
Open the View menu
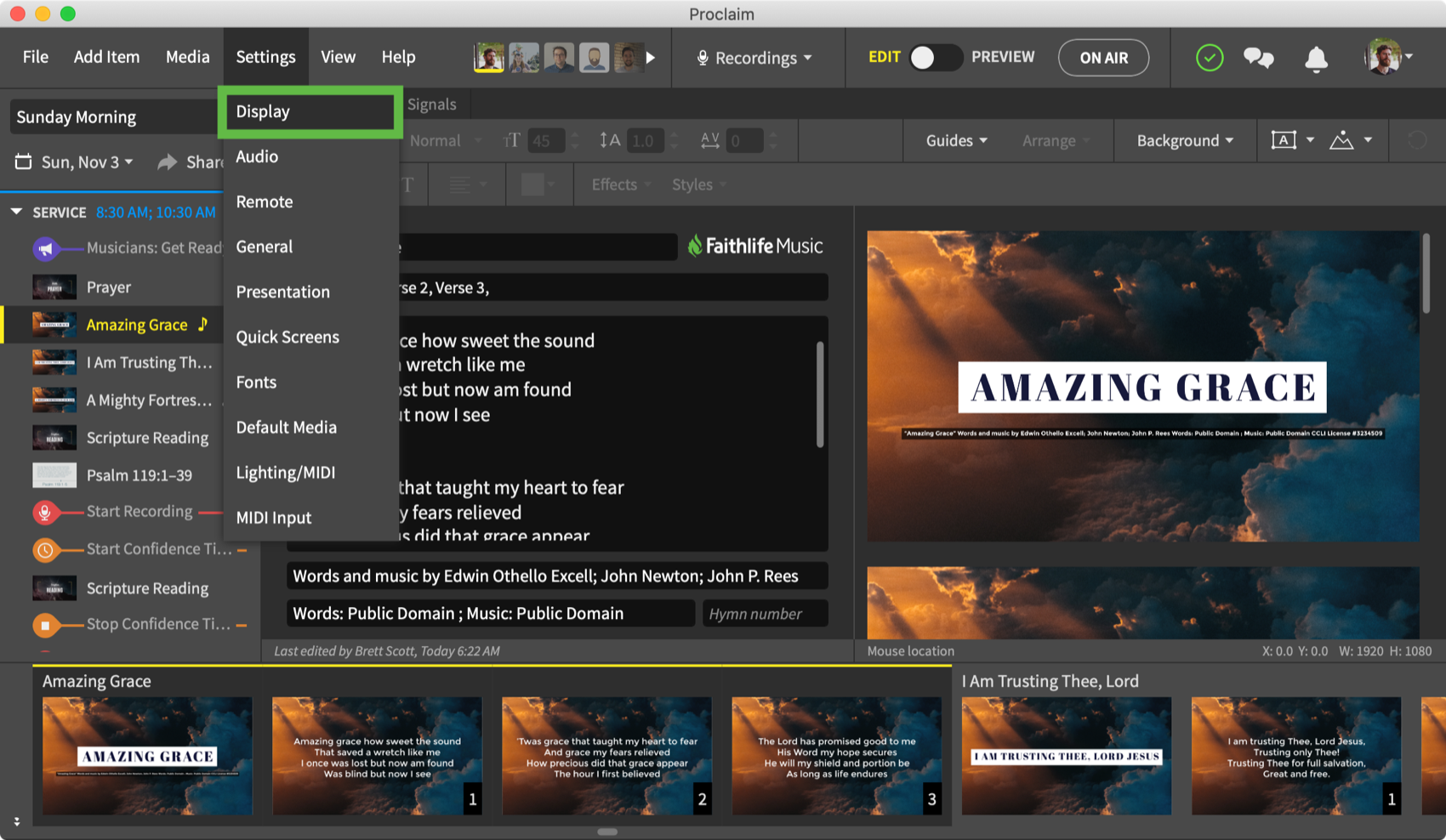pos(338,57)
